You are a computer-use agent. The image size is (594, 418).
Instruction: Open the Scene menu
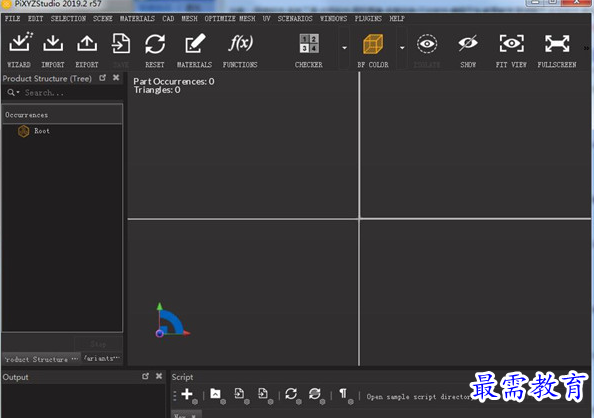point(103,19)
